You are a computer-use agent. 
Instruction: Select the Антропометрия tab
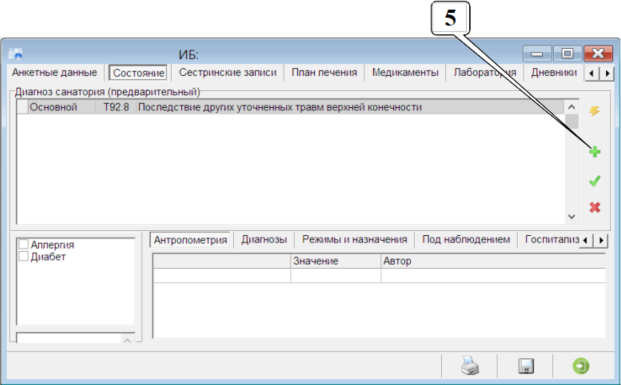(190, 240)
